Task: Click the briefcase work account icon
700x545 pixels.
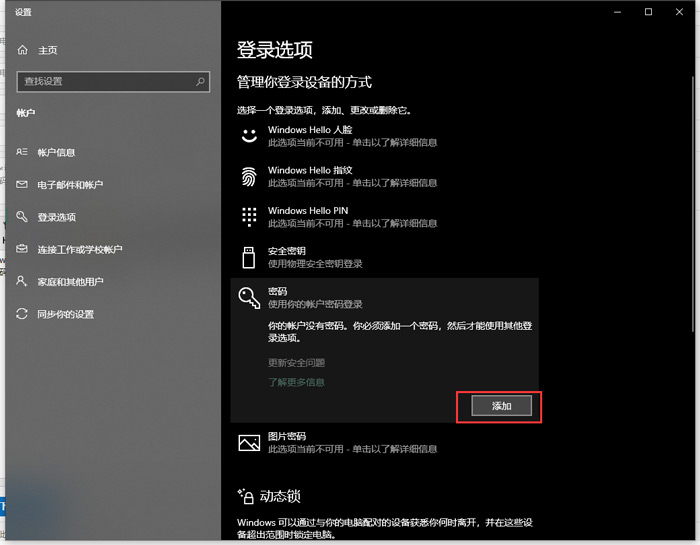Action: tap(22, 249)
